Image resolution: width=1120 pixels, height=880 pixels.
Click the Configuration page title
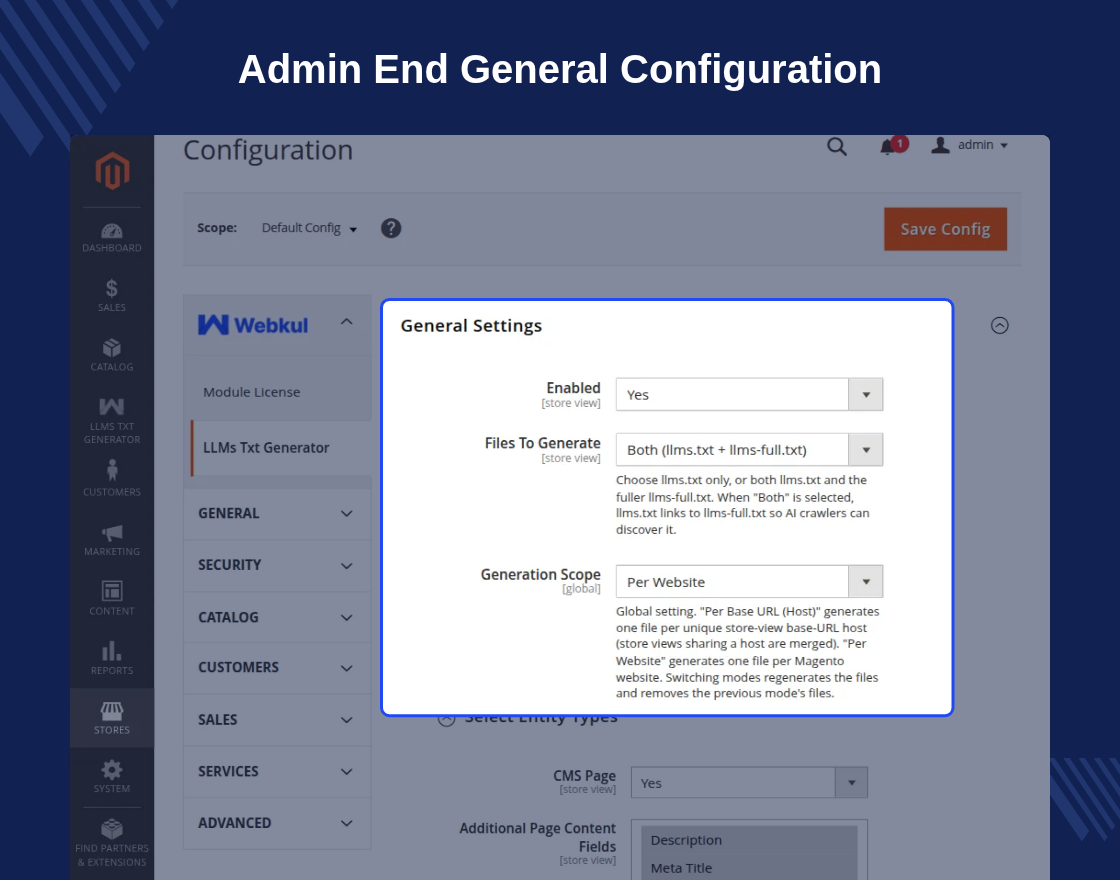tap(268, 151)
